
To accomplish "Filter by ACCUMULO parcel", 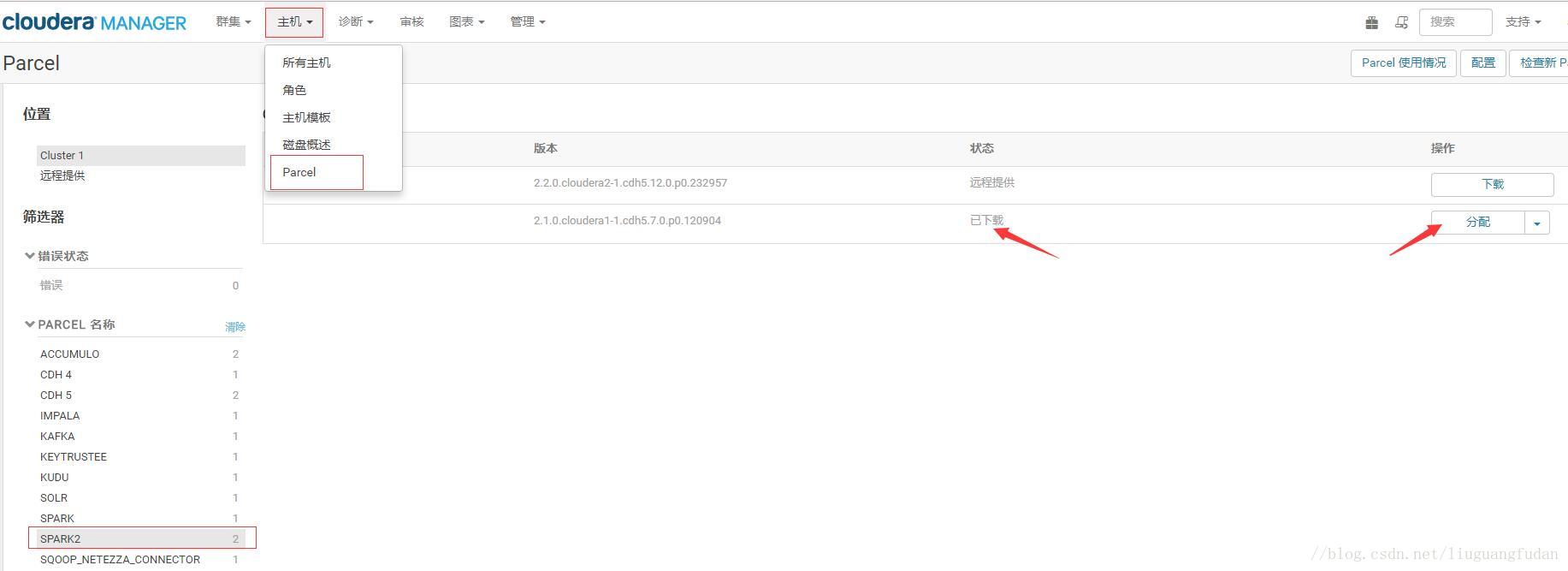I will pos(139,354).
